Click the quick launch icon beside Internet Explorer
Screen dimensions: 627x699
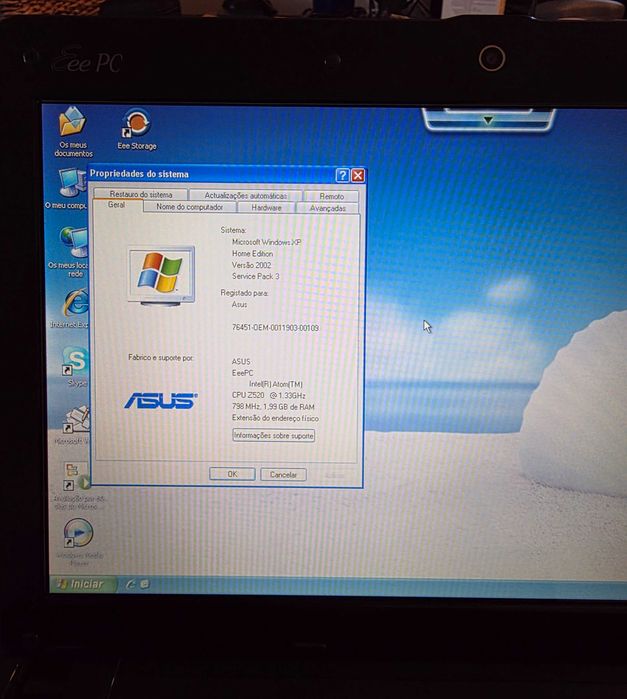[x=144, y=584]
